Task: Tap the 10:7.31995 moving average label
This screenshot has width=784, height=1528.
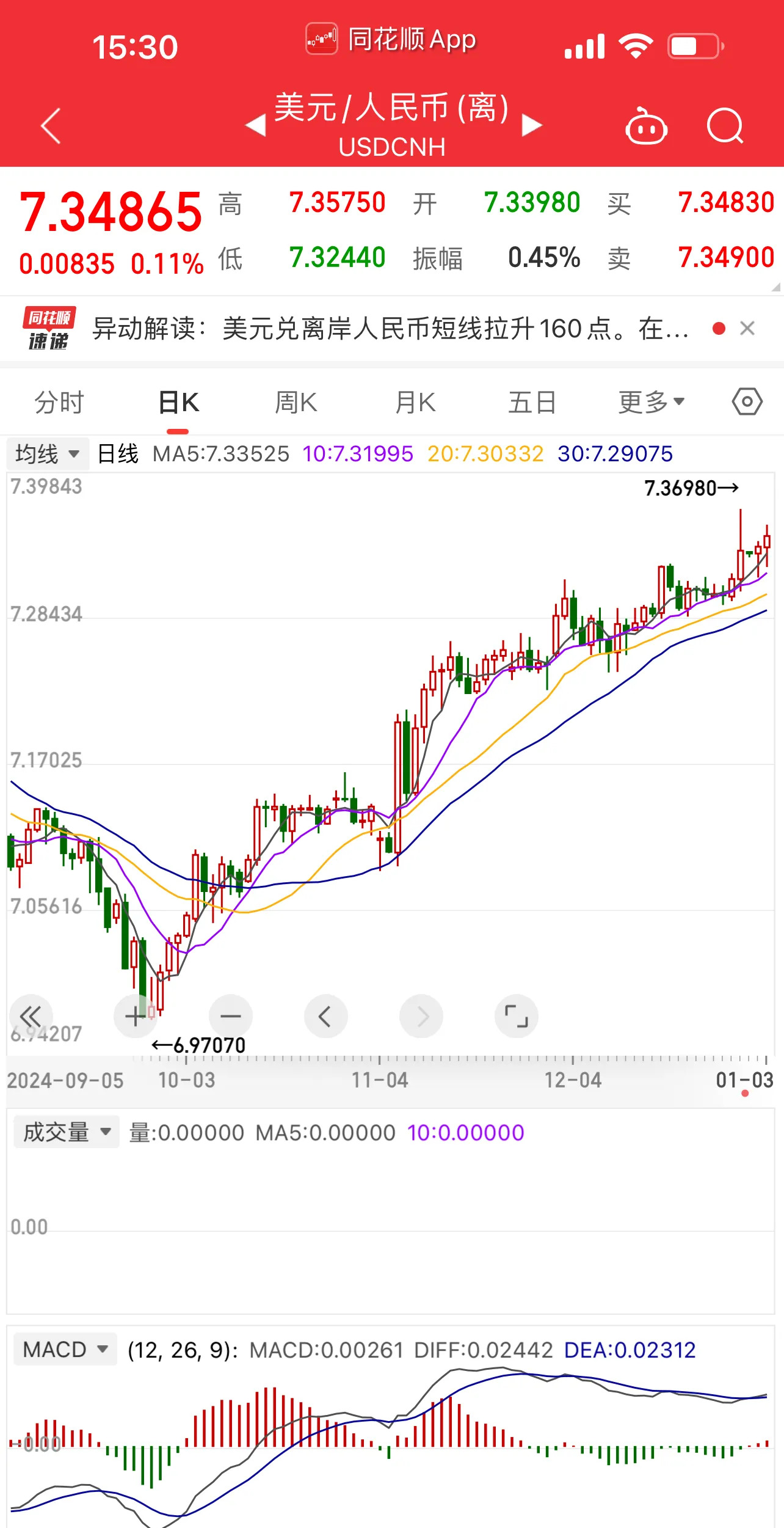Action: 358,454
